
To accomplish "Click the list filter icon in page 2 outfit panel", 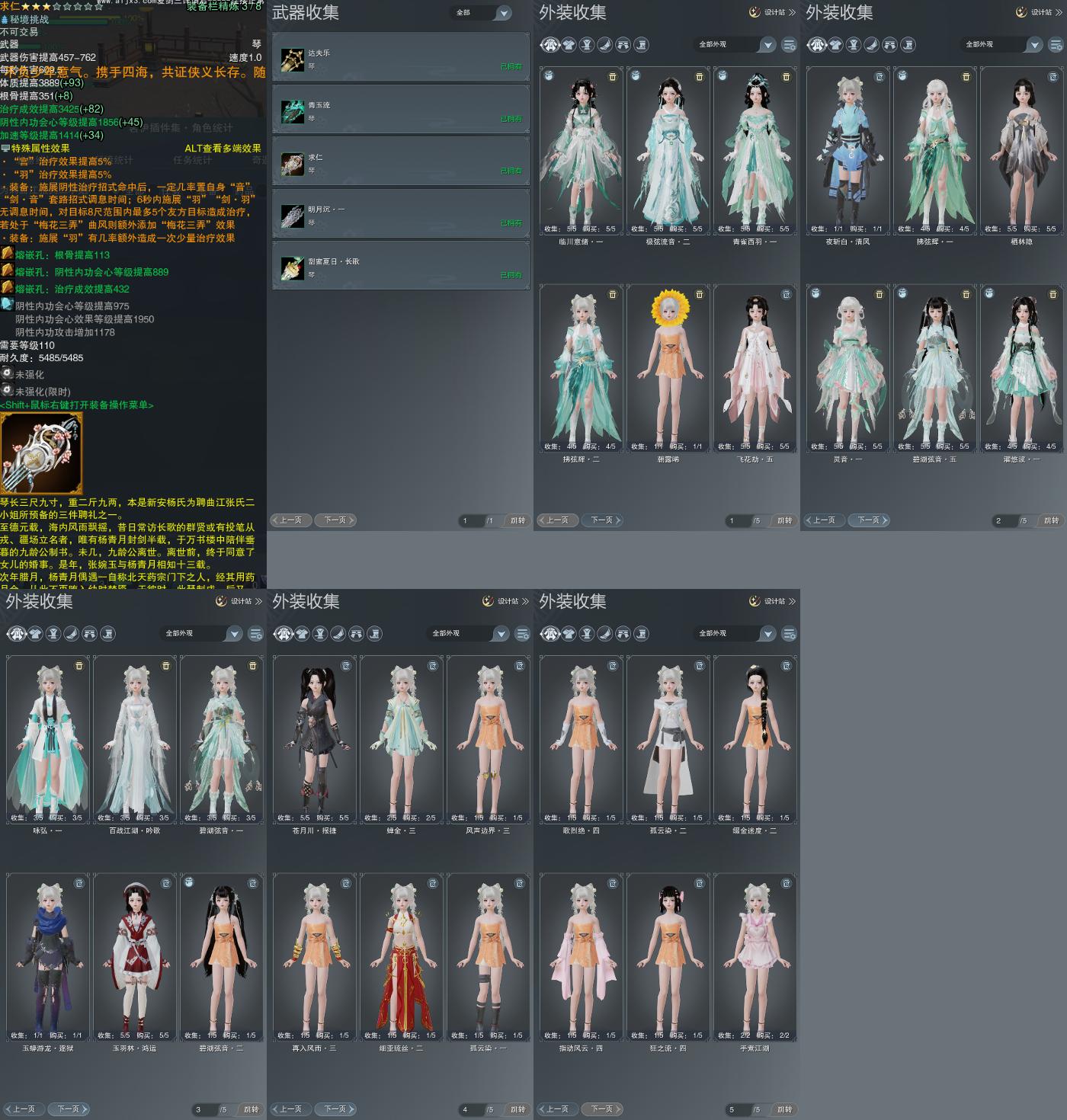I will point(1056,45).
